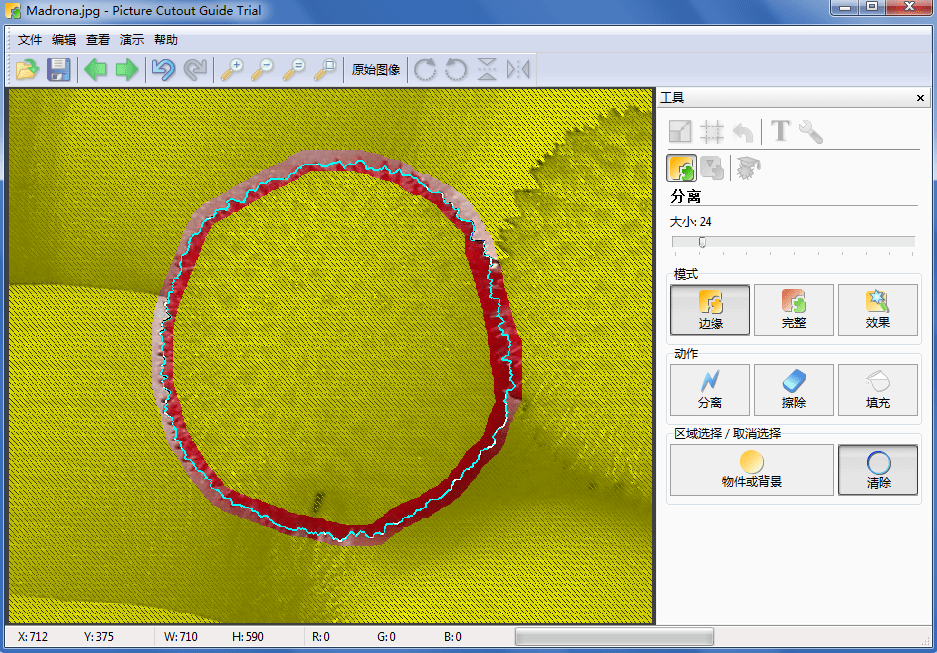Click the zoom out magnifier icon

pyautogui.click(x=263, y=69)
